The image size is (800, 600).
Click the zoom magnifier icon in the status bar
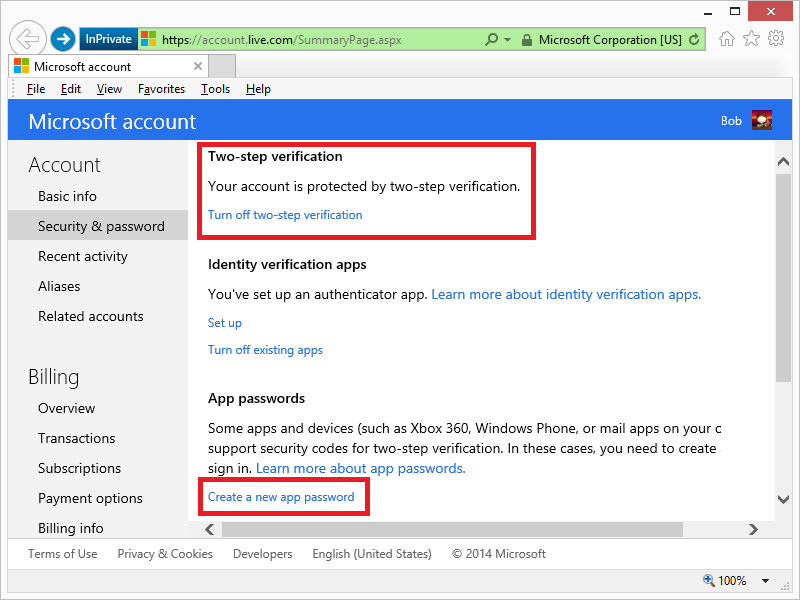coord(709,580)
